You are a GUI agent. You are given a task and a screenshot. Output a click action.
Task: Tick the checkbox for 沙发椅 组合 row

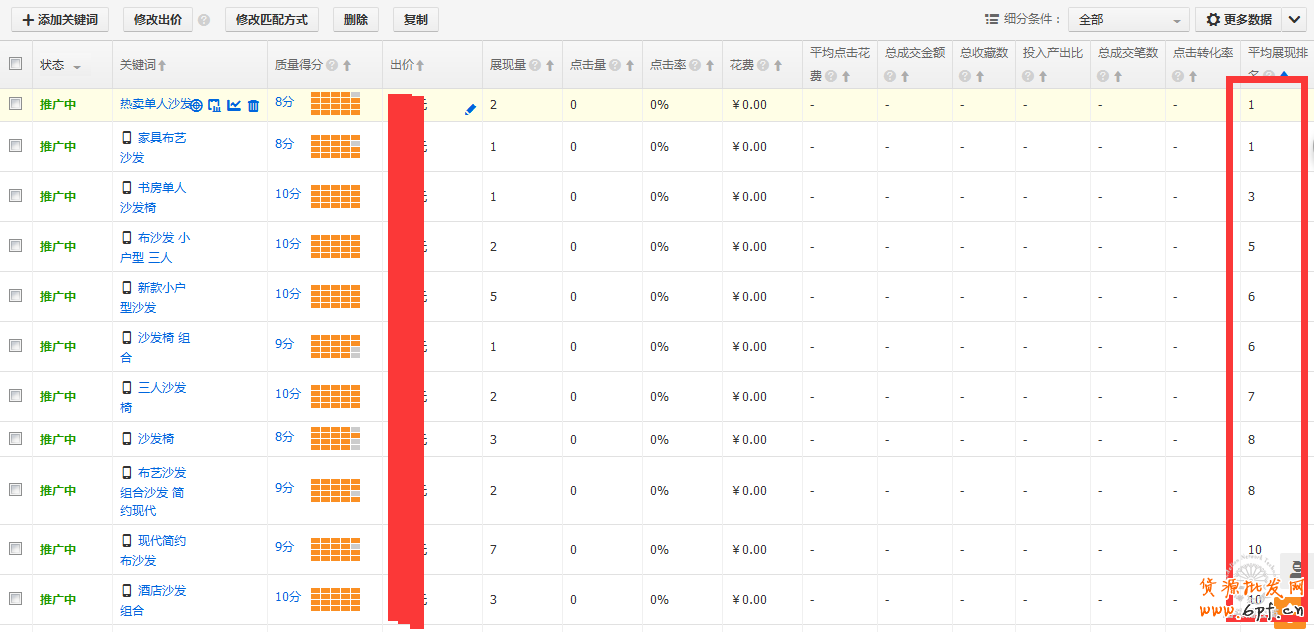pyautogui.click(x=15, y=346)
